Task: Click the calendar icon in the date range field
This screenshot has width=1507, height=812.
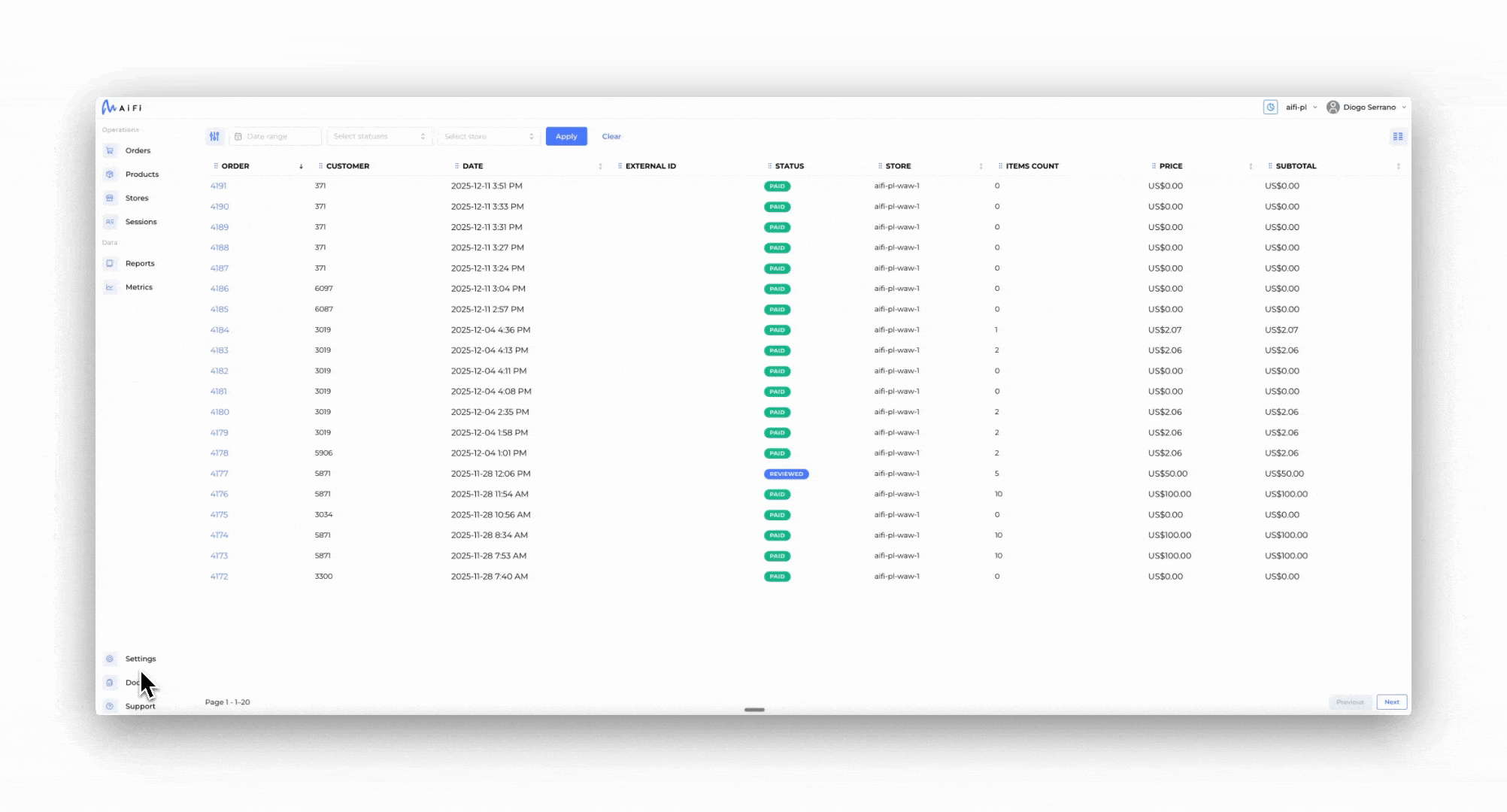Action: pos(239,136)
